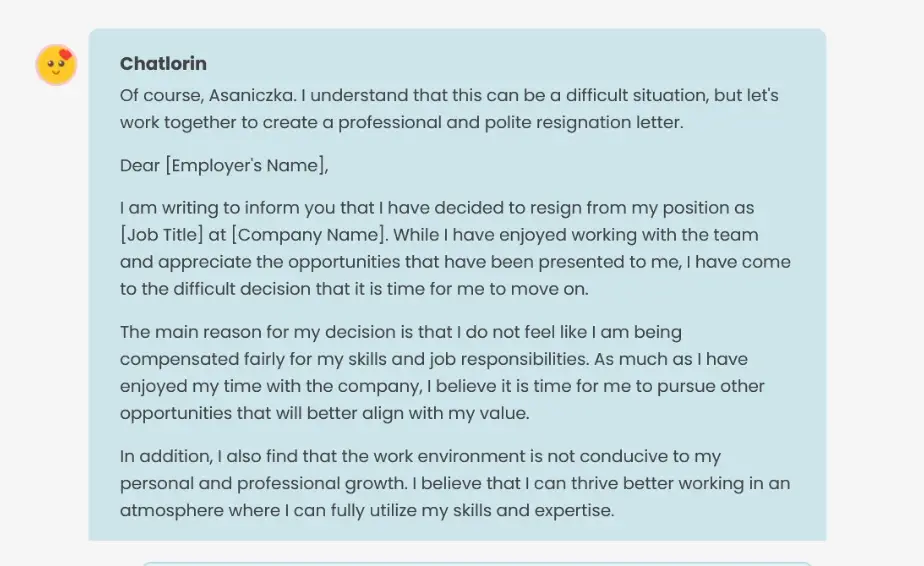Click the word "Dear" in the salutation
Viewport: 924px width, 566px height.
click(x=140, y=166)
